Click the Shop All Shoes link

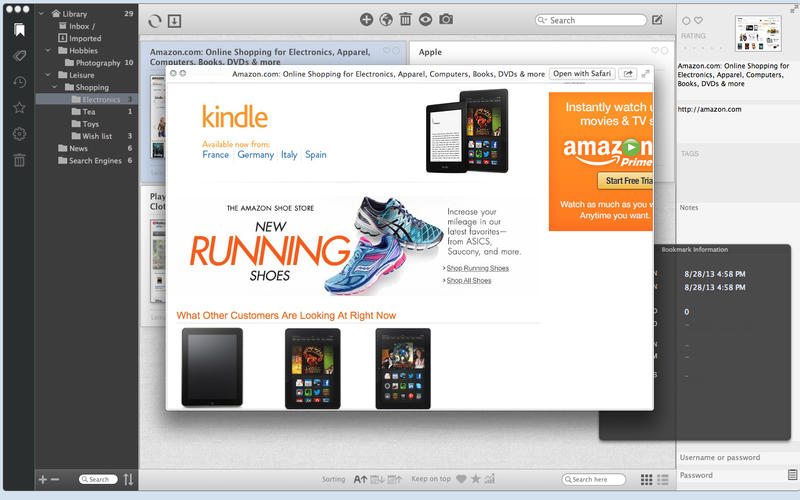click(469, 281)
